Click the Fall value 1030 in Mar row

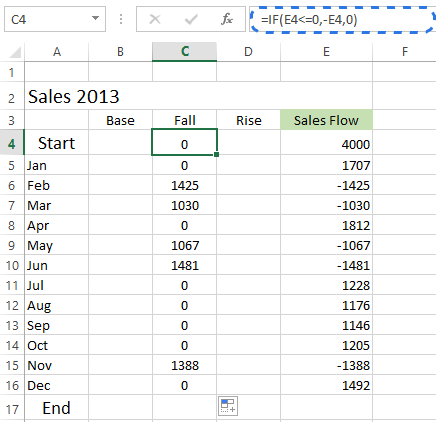click(185, 205)
